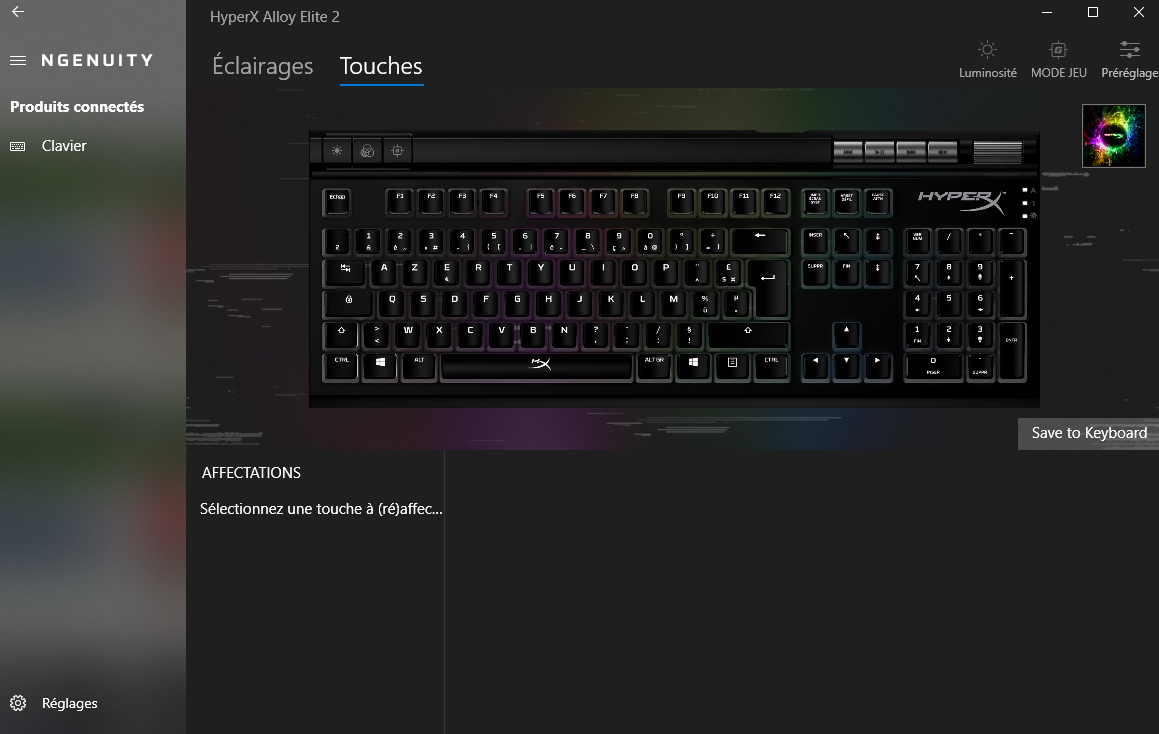The image size is (1159, 734).
Task: Select the left Windows key on keyboard
Action: pos(380,367)
